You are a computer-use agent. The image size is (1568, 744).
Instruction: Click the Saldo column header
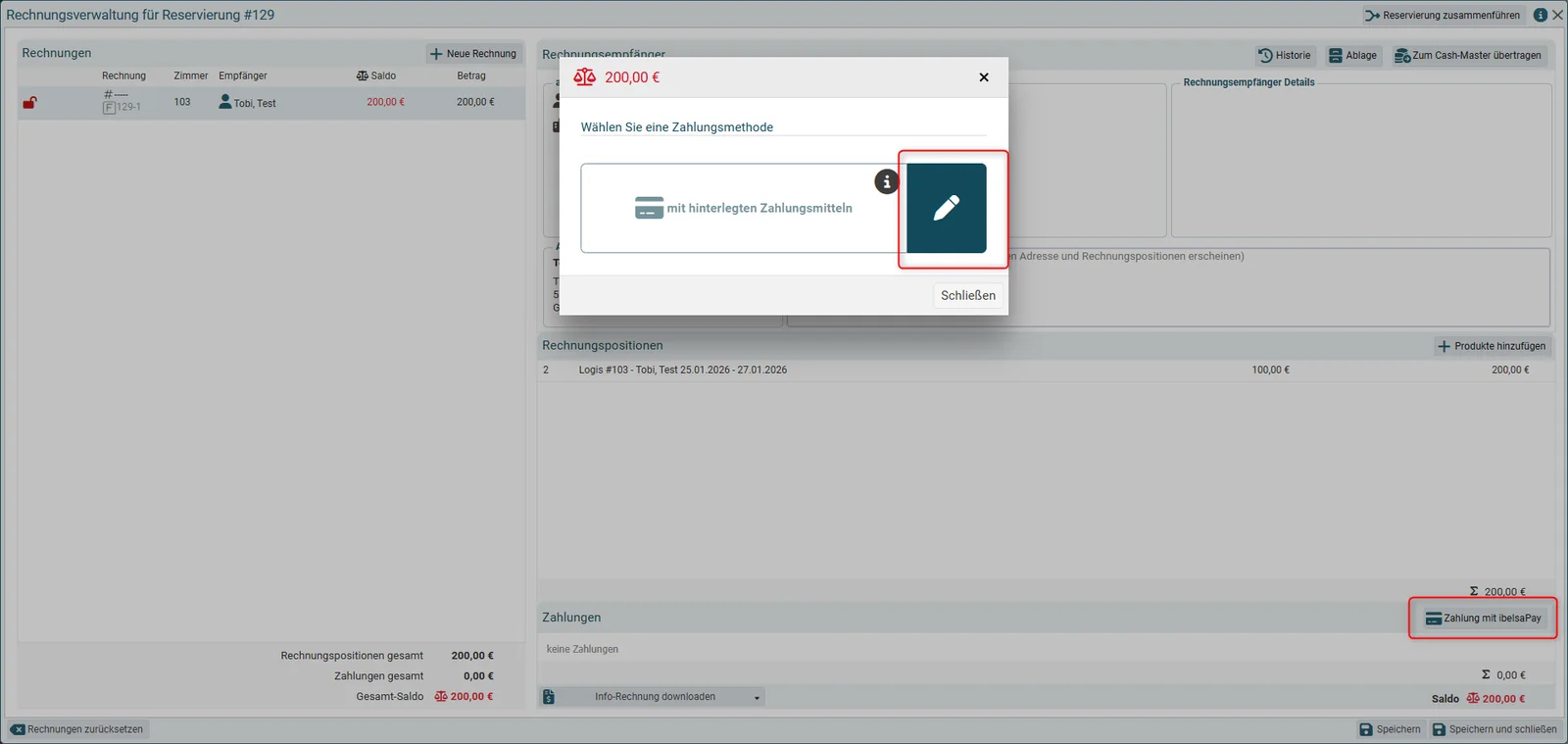point(376,75)
